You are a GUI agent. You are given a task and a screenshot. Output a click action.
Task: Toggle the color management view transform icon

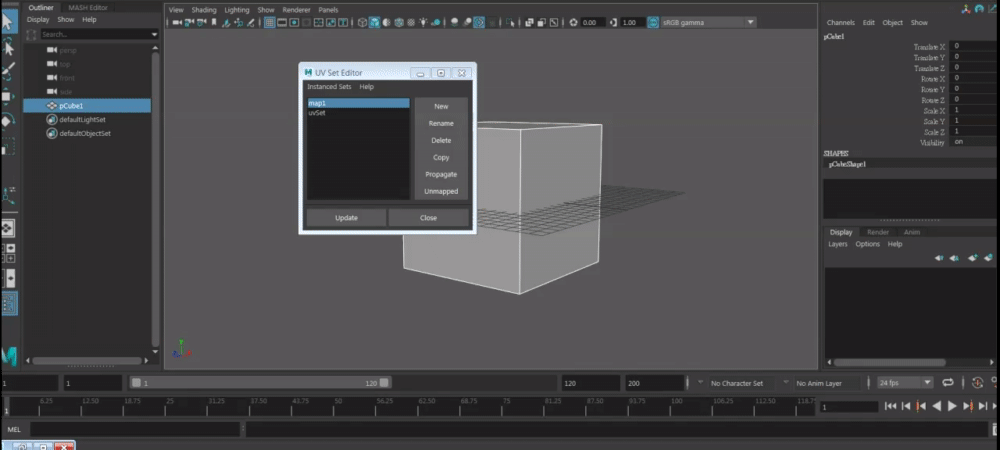pos(653,22)
